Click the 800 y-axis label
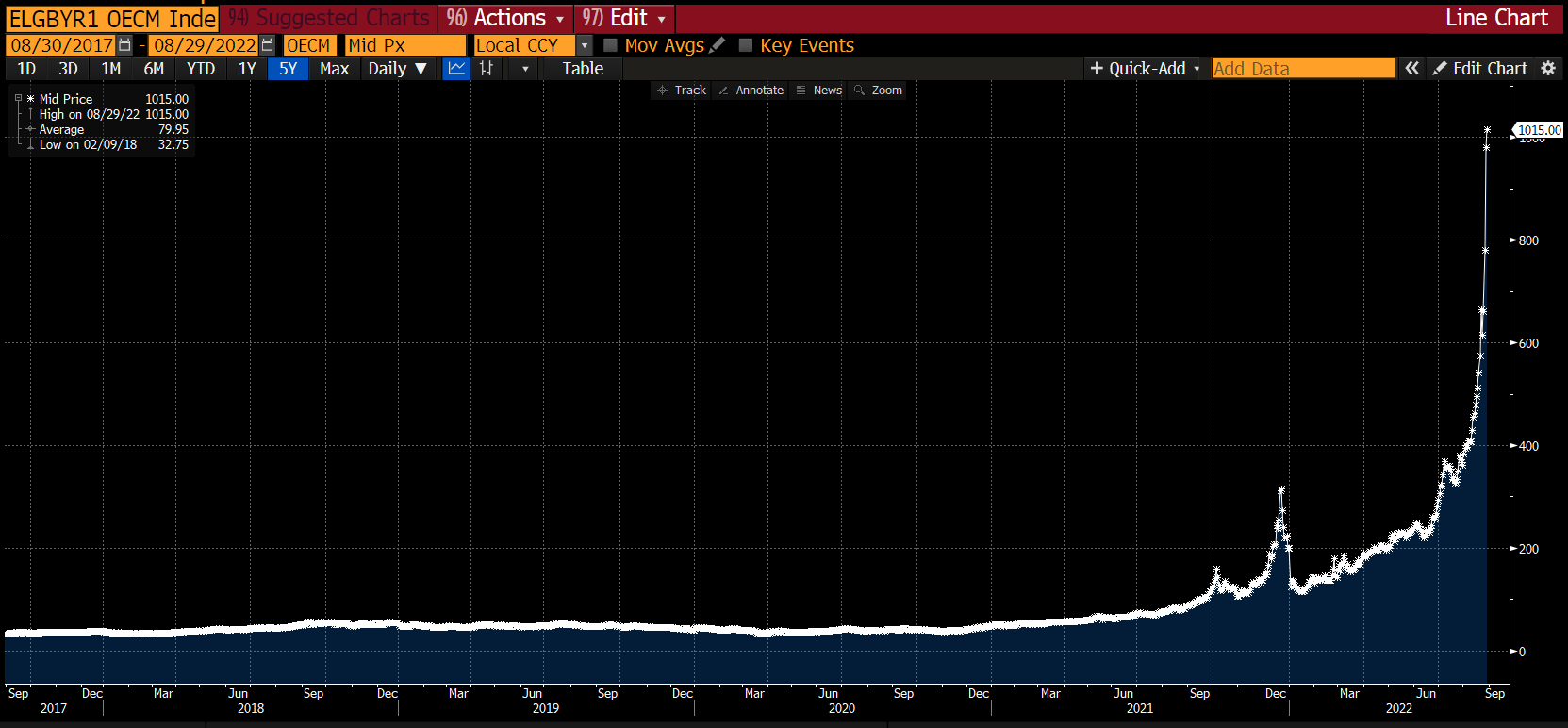Image resolution: width=1568 pixels, height=728 pixels. click(x=1528, y=240)
